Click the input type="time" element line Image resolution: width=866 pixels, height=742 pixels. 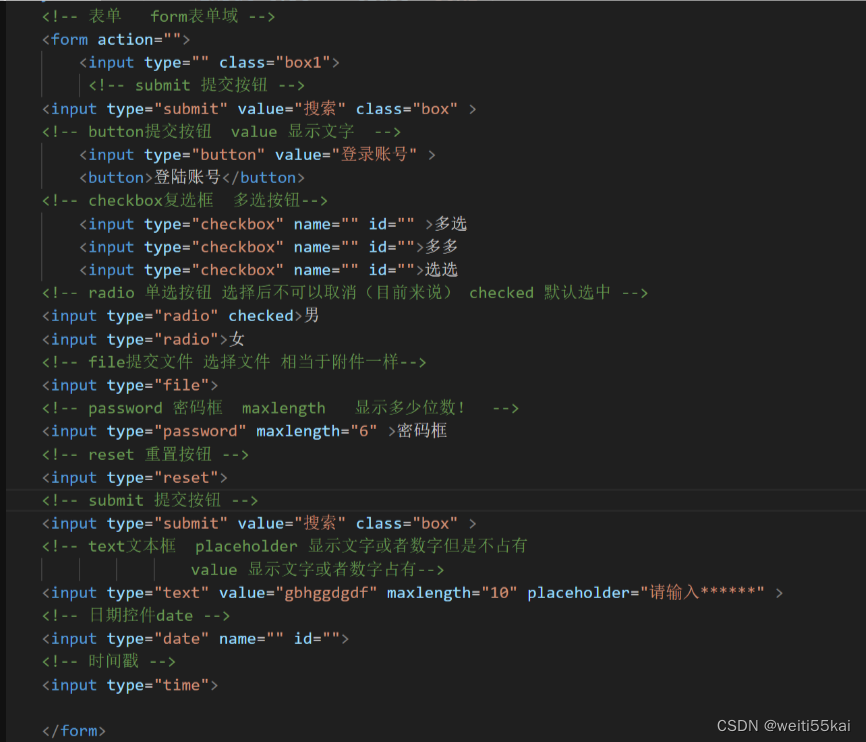pos(126,684)
